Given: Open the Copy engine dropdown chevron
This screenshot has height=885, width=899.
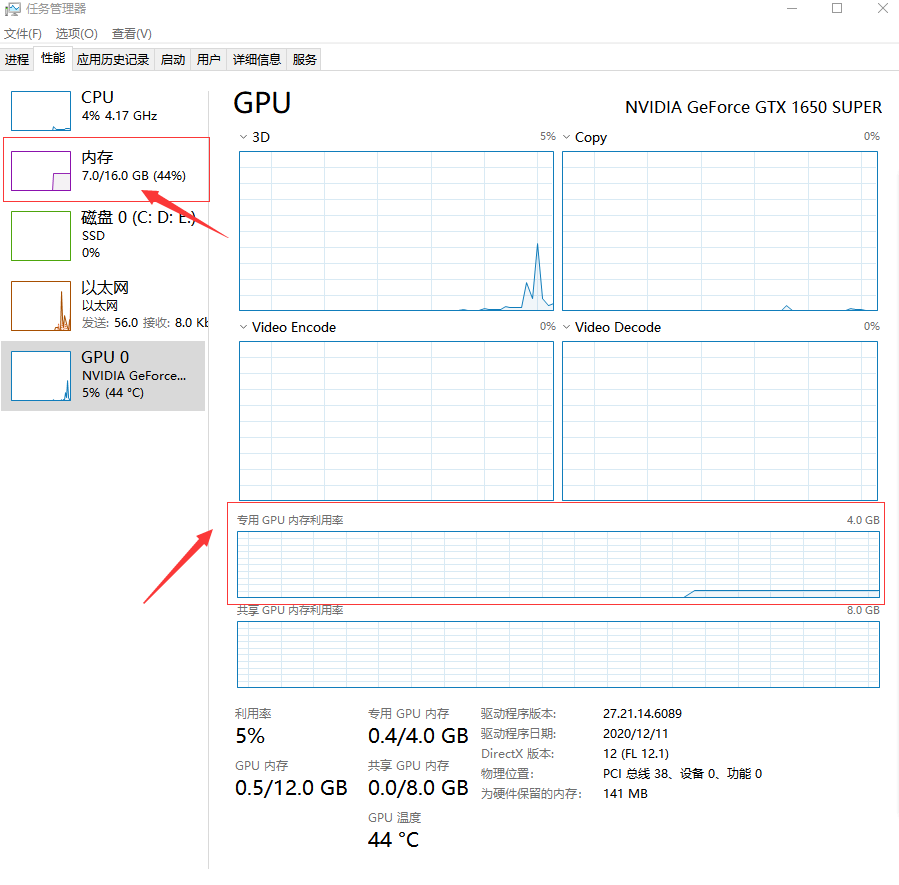Looking at the screenshot, I should point(566,137).
